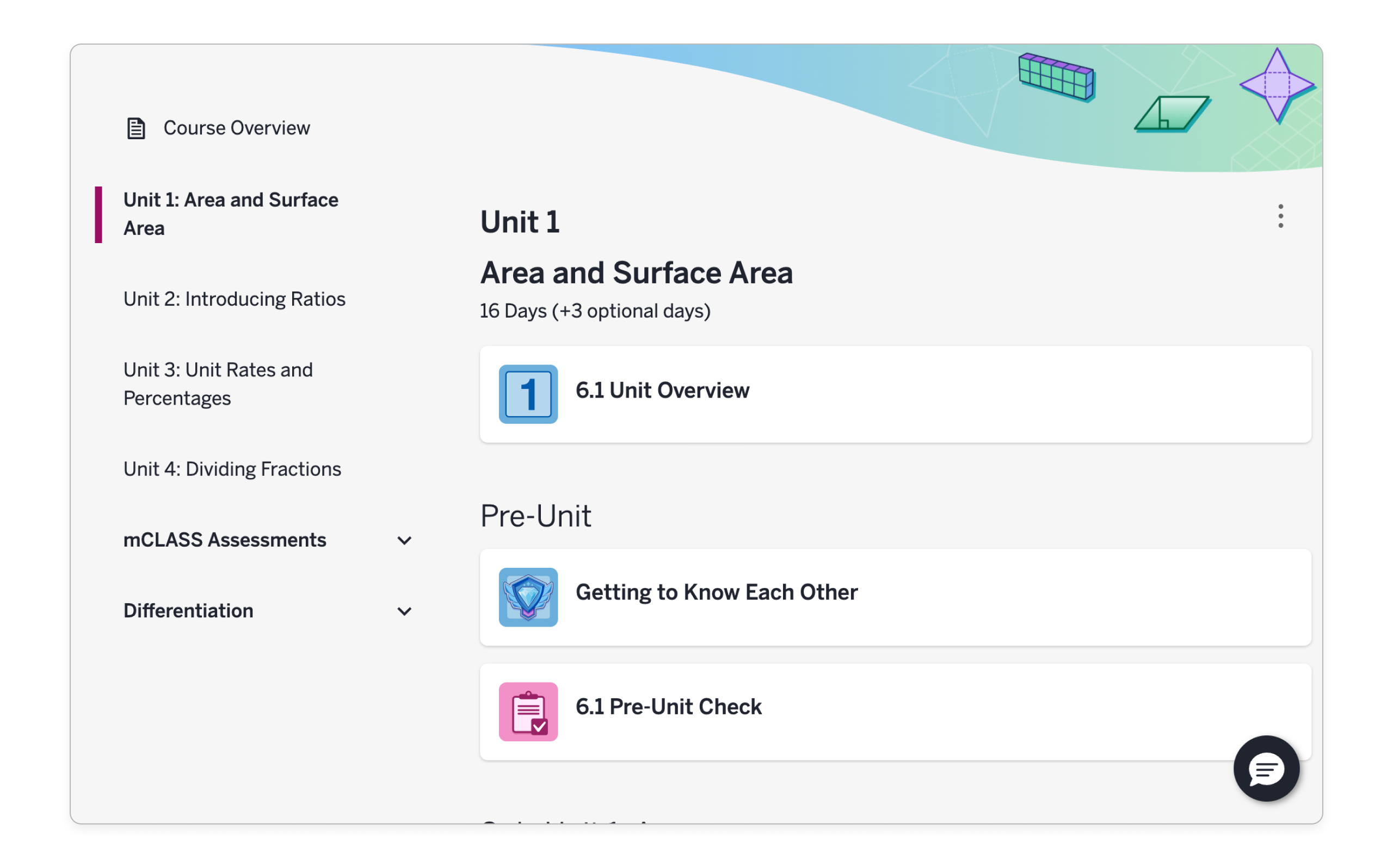1393x868 pixels.
Task: Click the green rectangular prism graphic in the banner
Action: coord(1056,77)
